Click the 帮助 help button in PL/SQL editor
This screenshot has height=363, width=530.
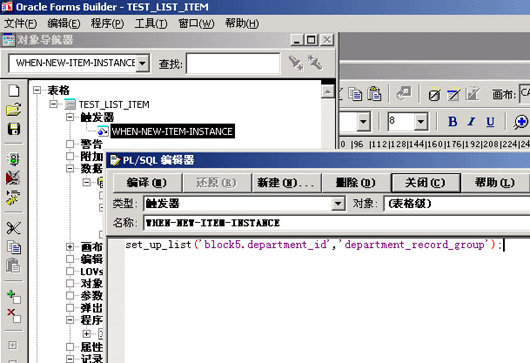495,183
